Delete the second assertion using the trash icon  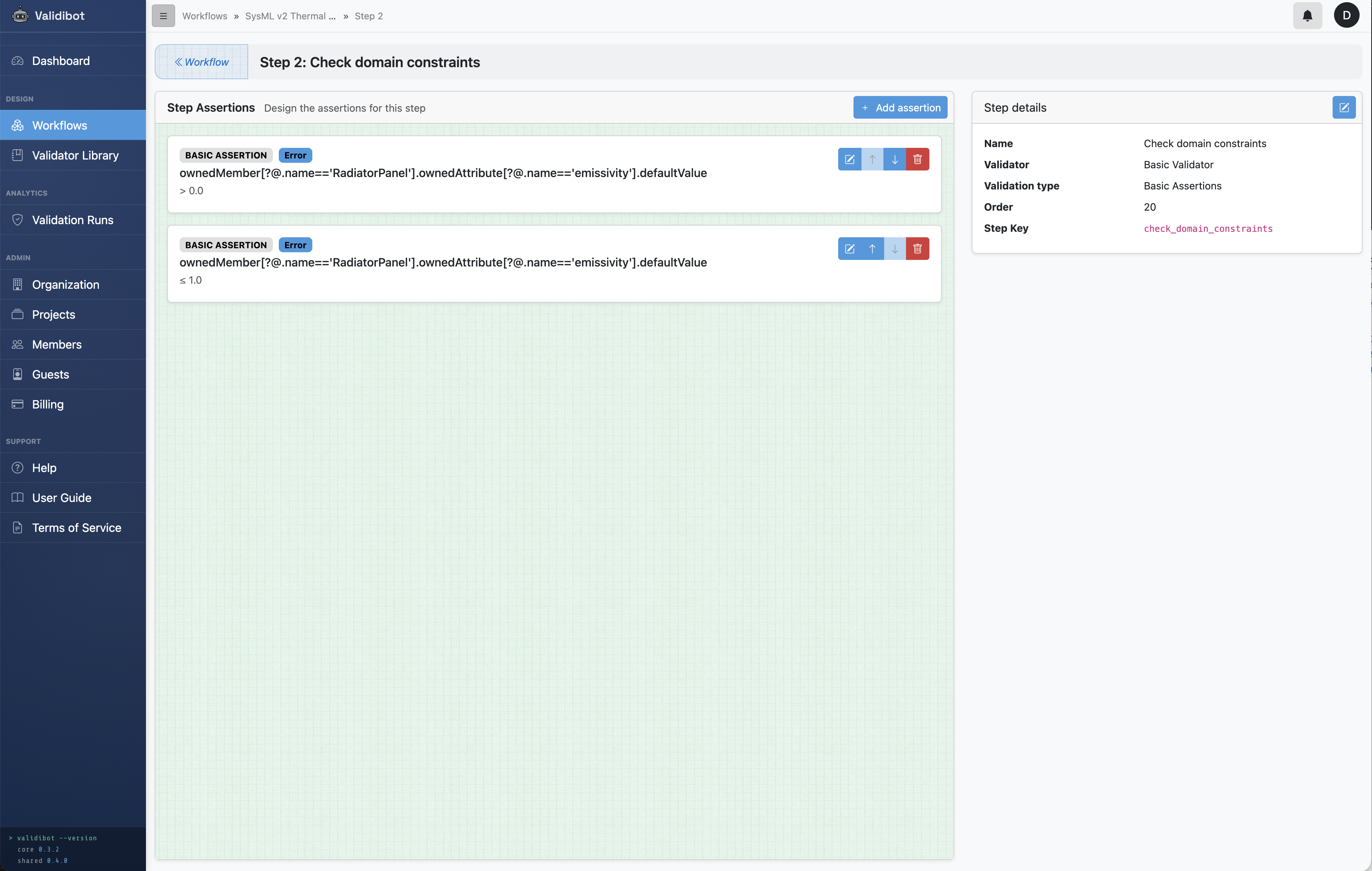pos(917,249)
